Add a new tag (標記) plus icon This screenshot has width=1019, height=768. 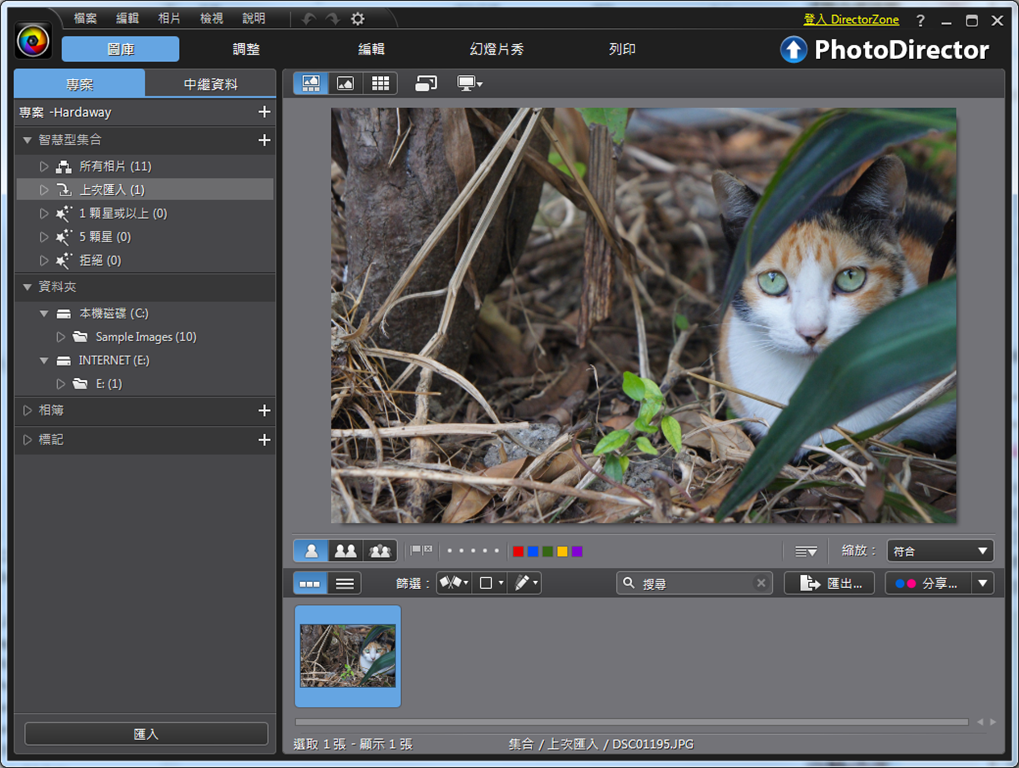[x=264, y=440]
